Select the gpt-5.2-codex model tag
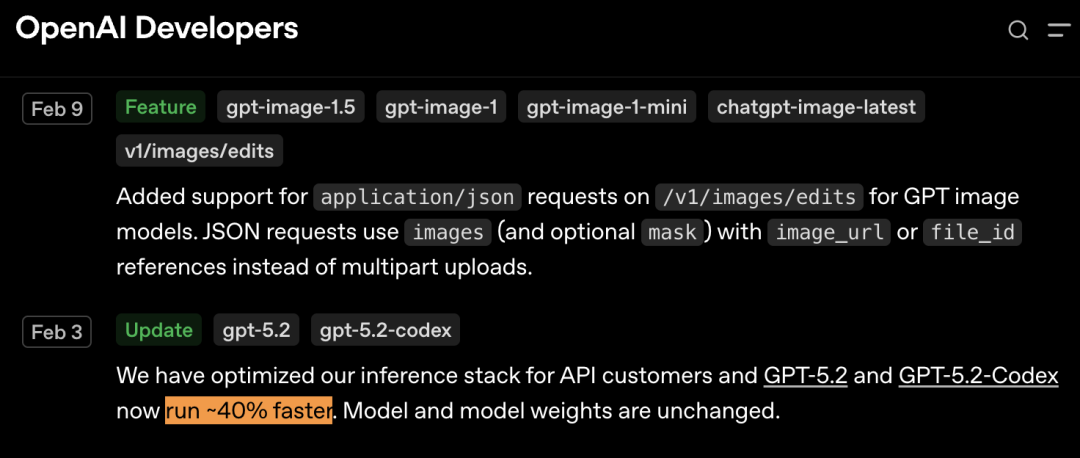 [x=385, y=330]
